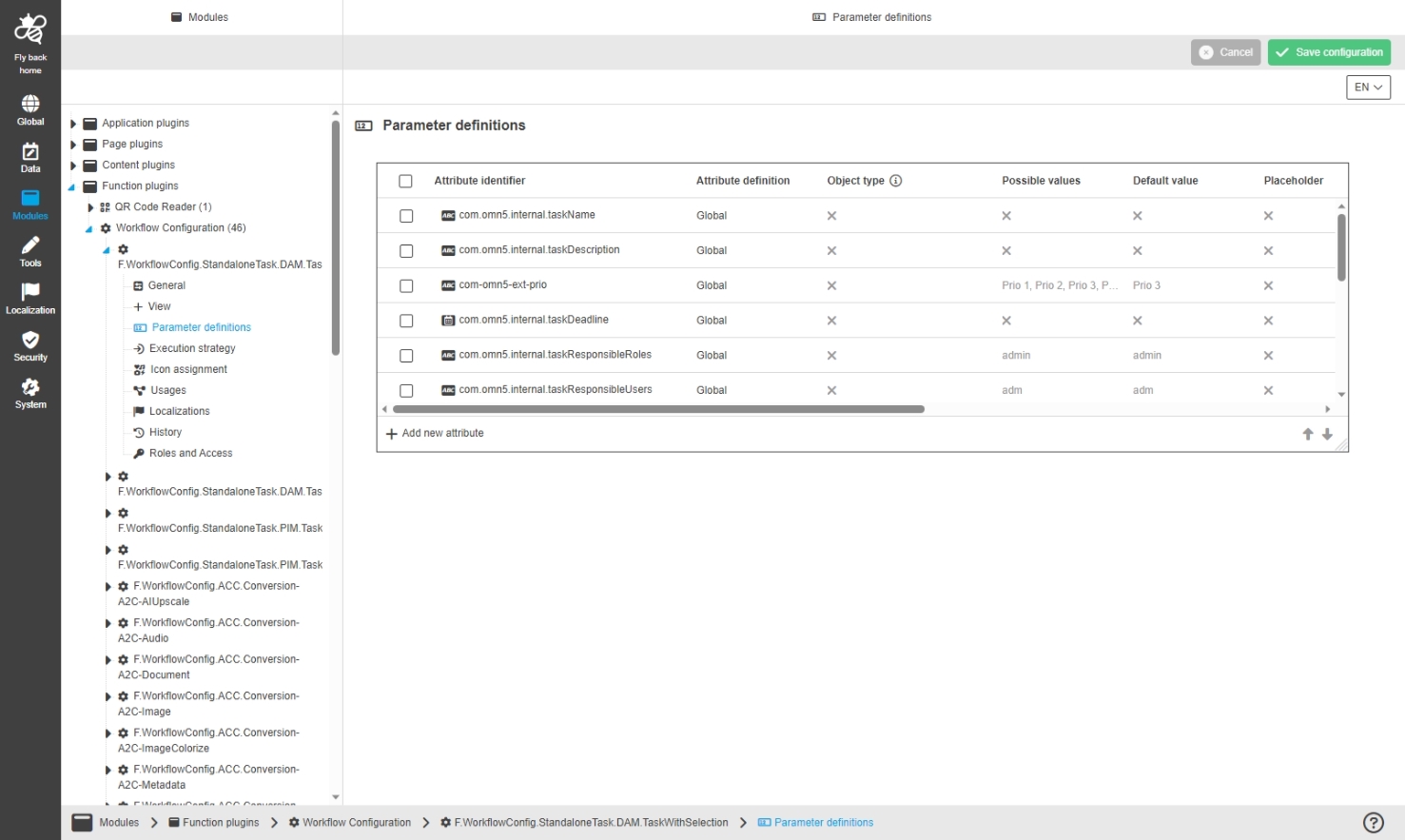Image resolution: width=1405 pixels, height=840 pixels.
Task: Click the Object type info icon
Action: 895,181
